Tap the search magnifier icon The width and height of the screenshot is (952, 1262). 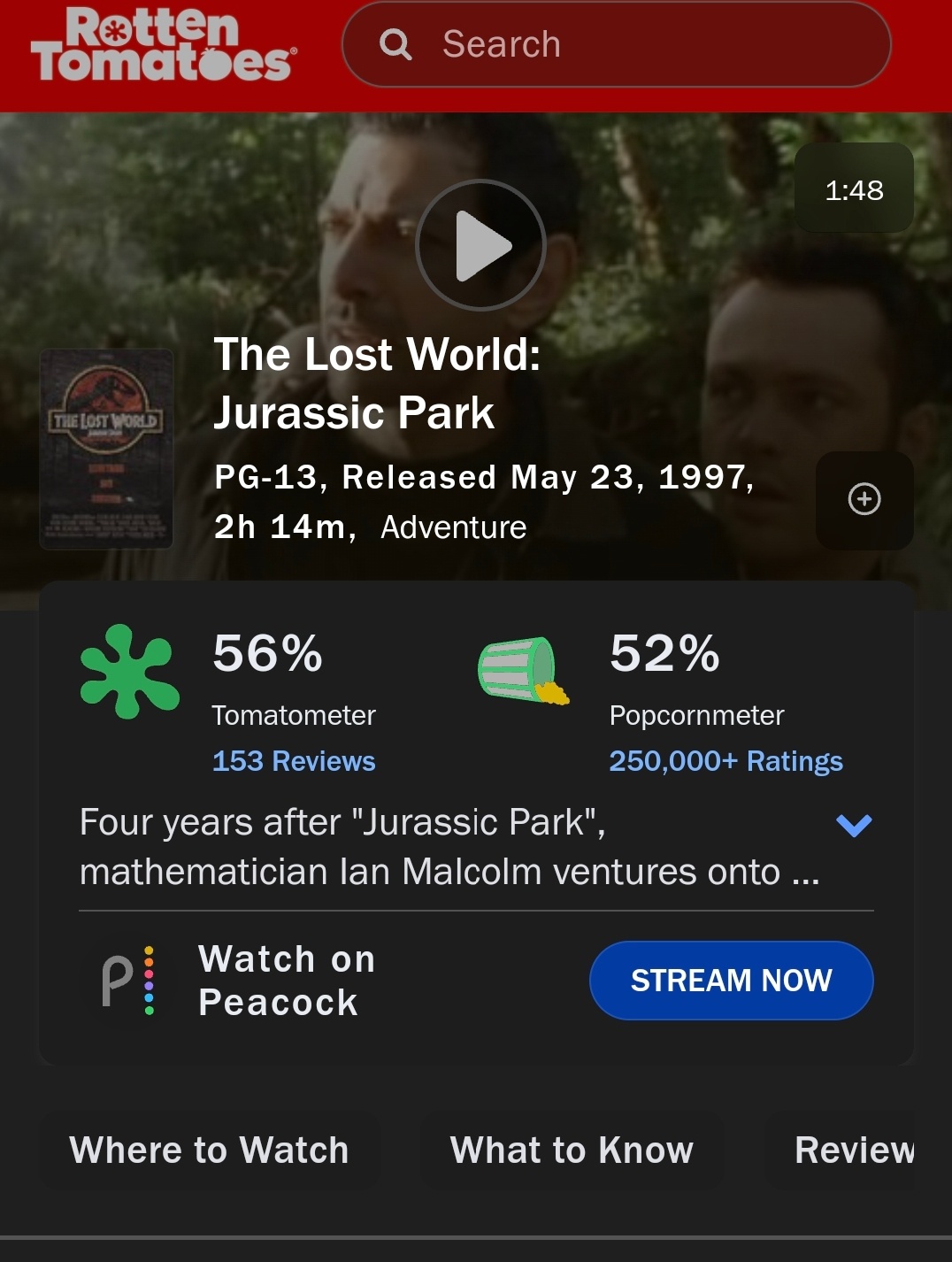(x=395, y=44)
